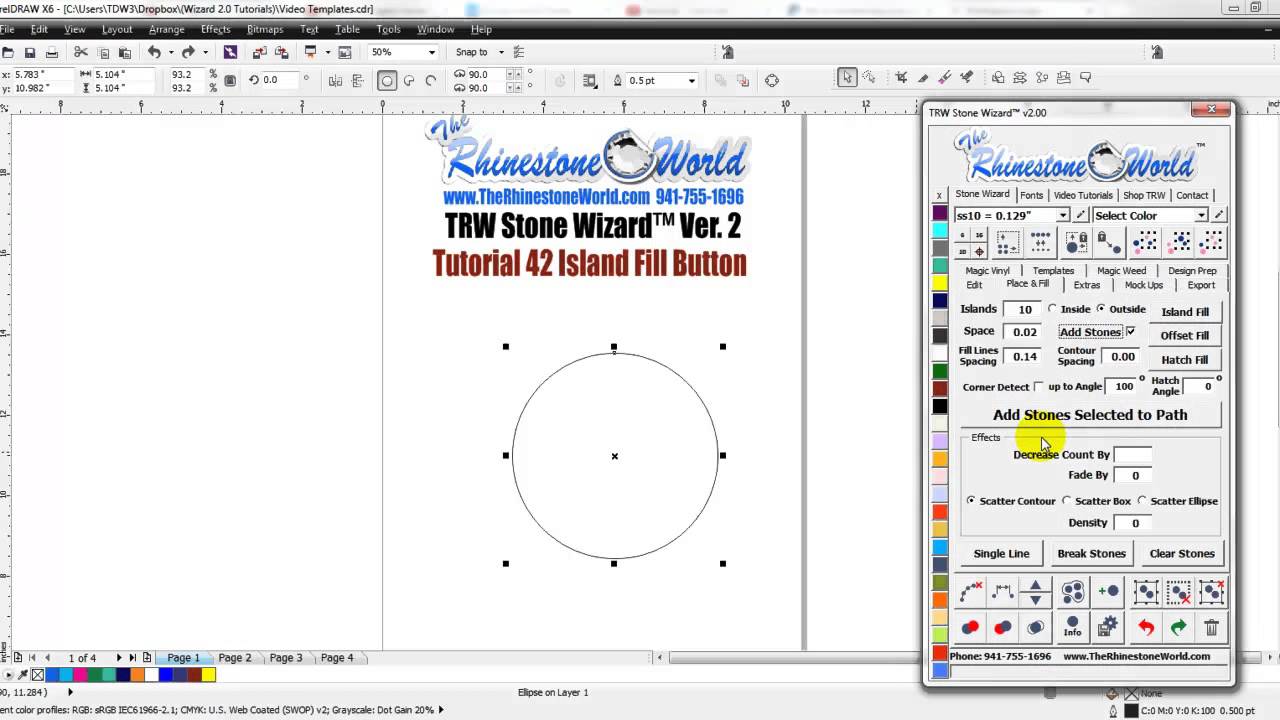Switch to Page 2 tab
Image resolution: width=1280 pixels, height=720 pixels.
[x=235, y=658]
